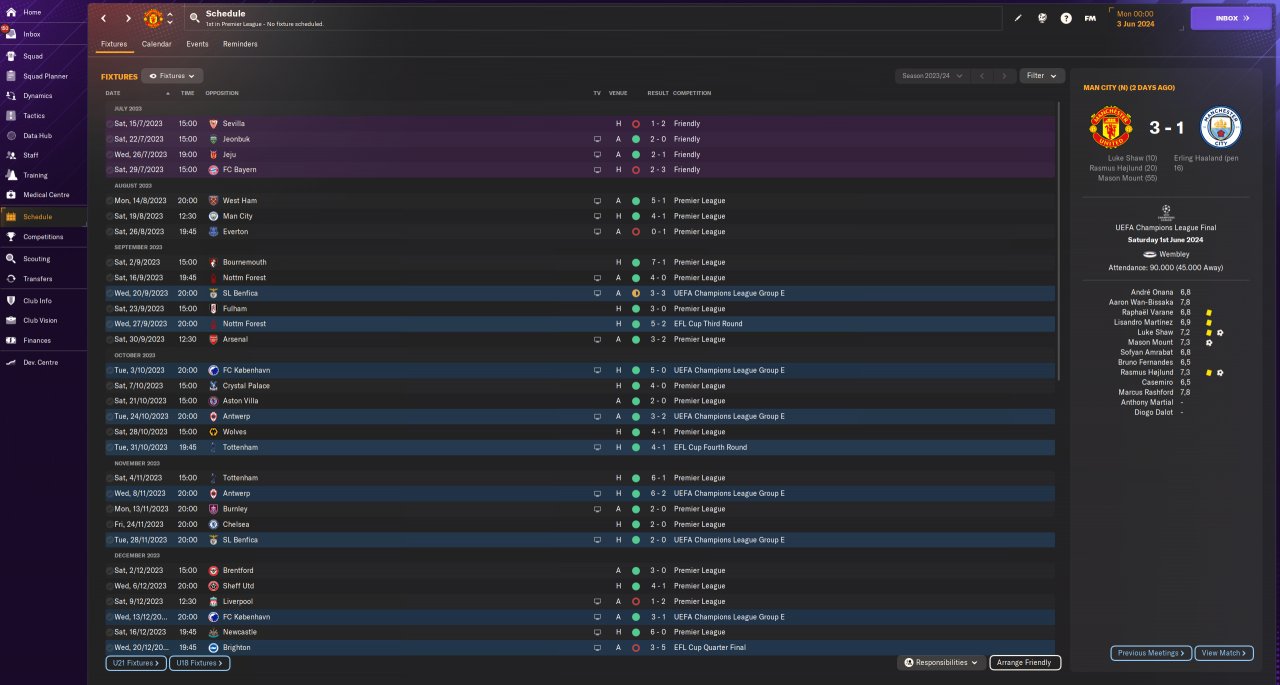Select the circle beside Chelsea fixture

(x=109, y=524)
